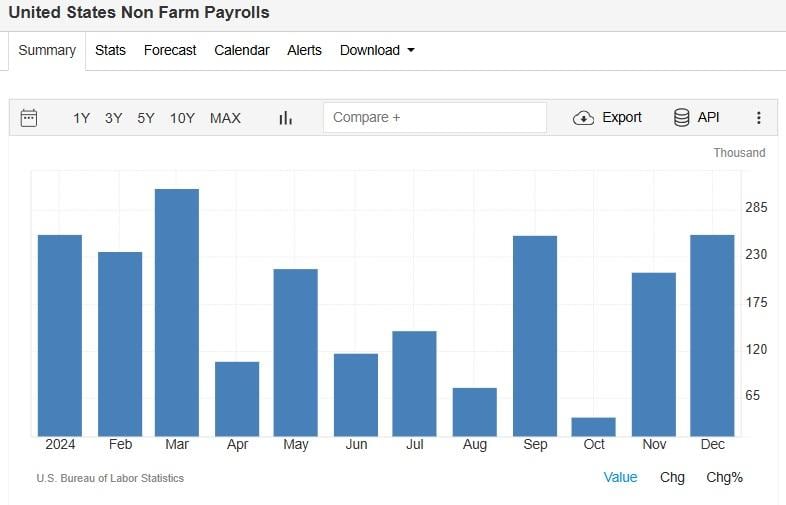Viewport: 786px width, 505px height.
Task: Expand the Download dropdown menu
Action: pyautogui.click(x=377, y=50)
